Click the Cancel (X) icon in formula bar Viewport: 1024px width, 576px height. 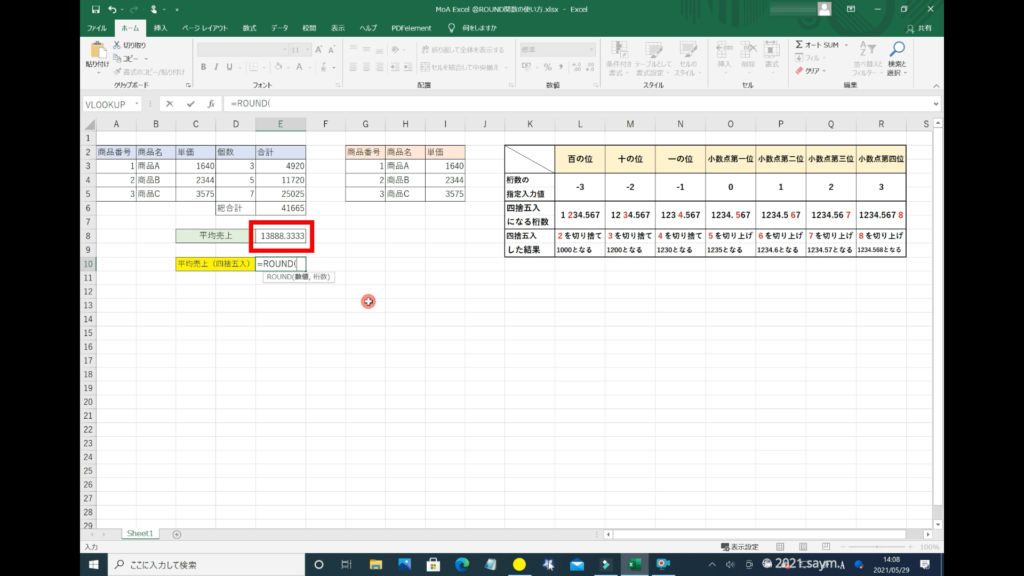169,103
